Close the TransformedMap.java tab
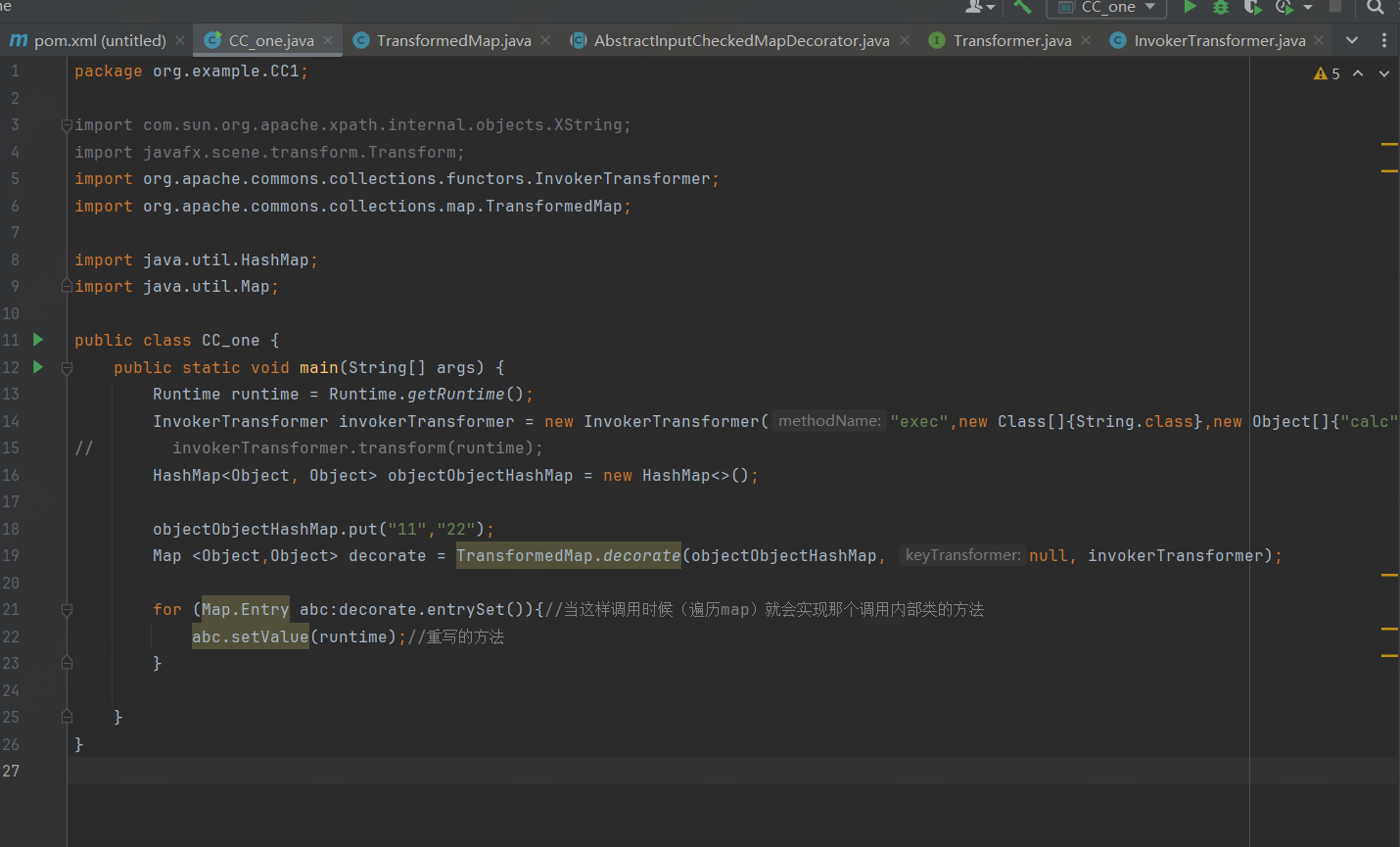The width and height of the screenshot is (1400, 847). coord(545,40)
